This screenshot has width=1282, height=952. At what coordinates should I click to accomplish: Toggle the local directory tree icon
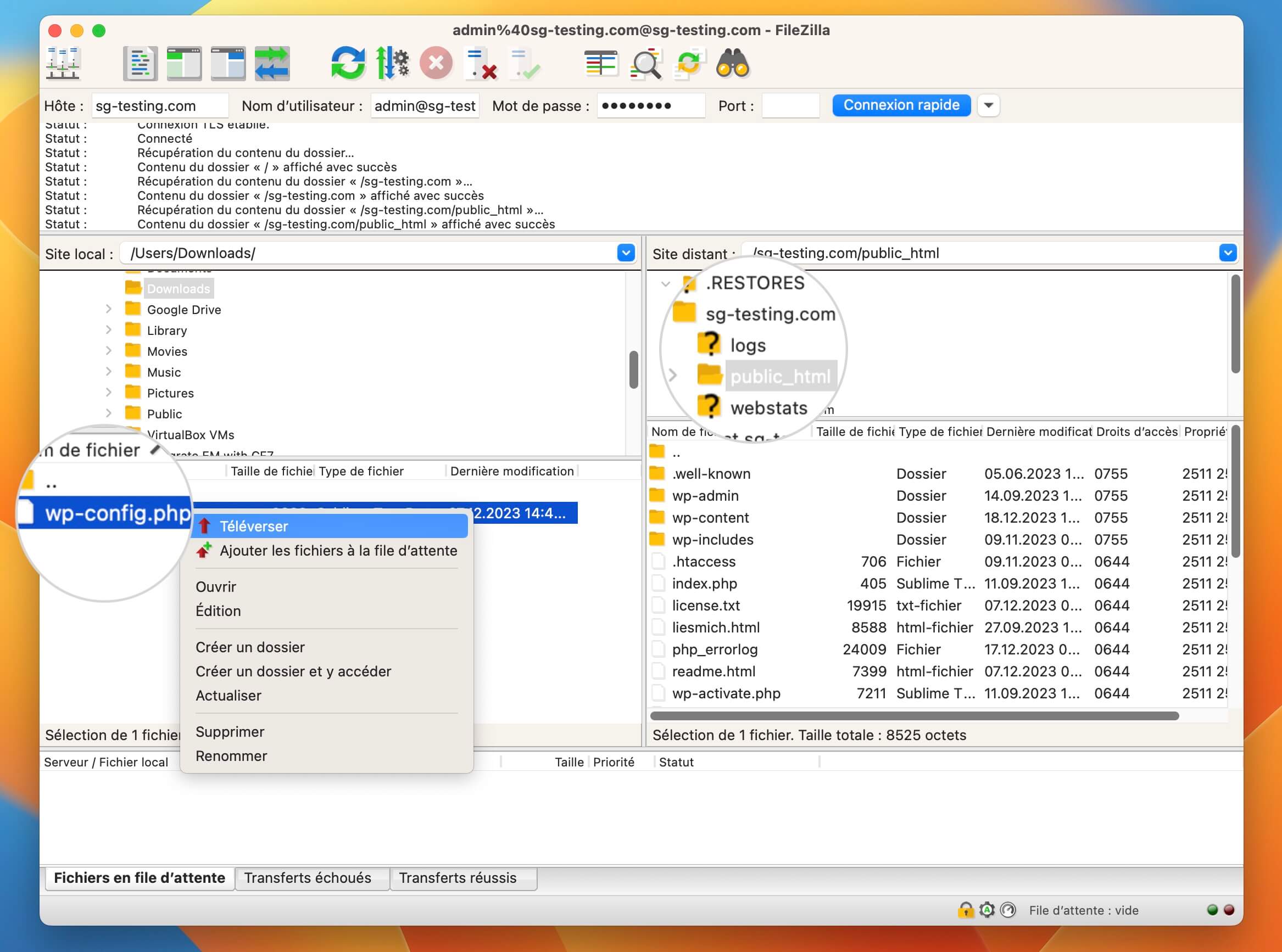pos(185,63)
